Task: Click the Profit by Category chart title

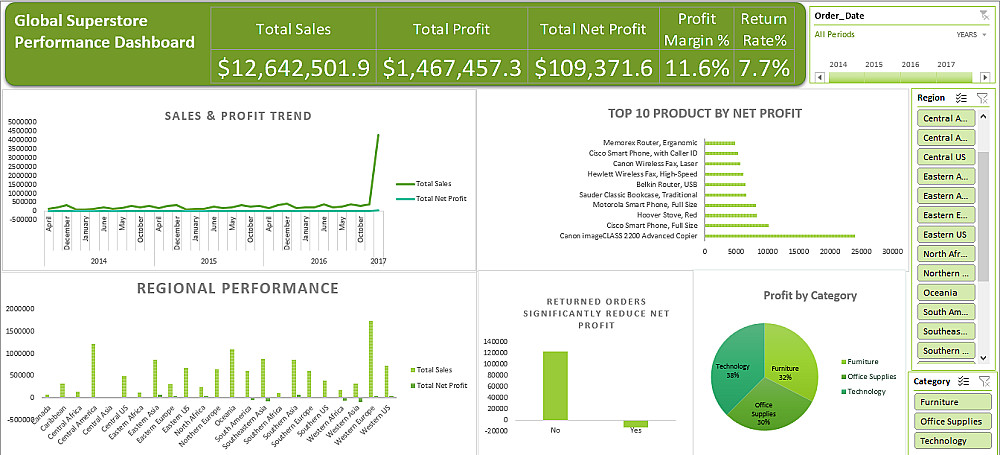Action: [x=810, y=295]
